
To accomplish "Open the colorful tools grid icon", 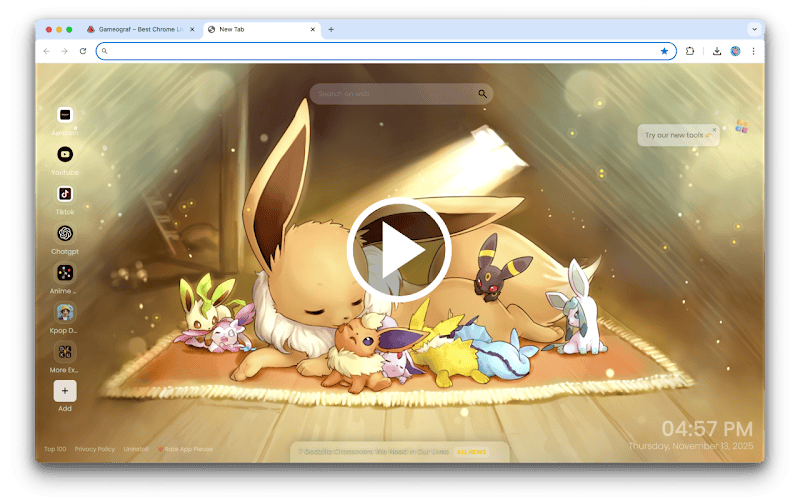I will 742,126.
